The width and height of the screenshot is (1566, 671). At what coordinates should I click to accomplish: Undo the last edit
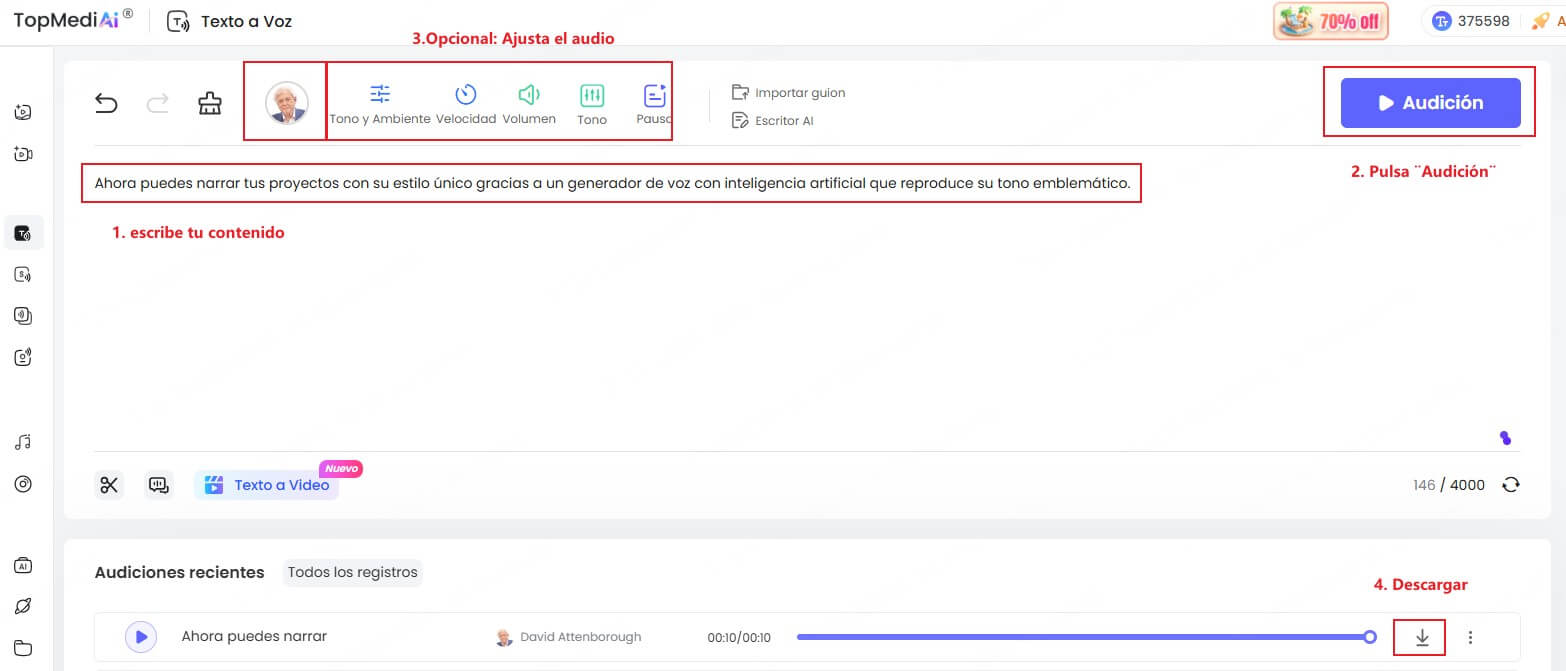(106, 103)
